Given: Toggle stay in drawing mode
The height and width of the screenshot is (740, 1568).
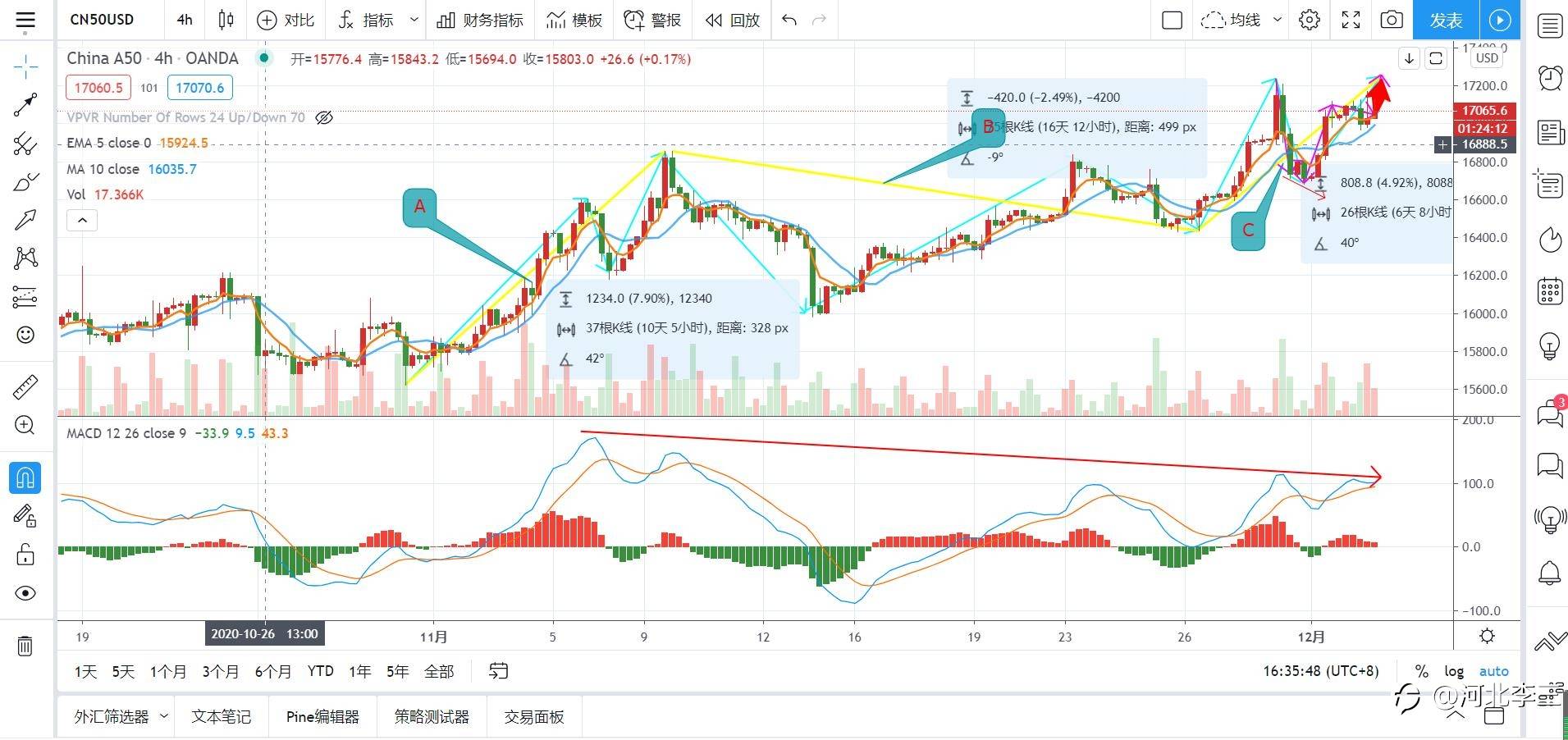Looking at the screenshot, I should pos(25,515).
